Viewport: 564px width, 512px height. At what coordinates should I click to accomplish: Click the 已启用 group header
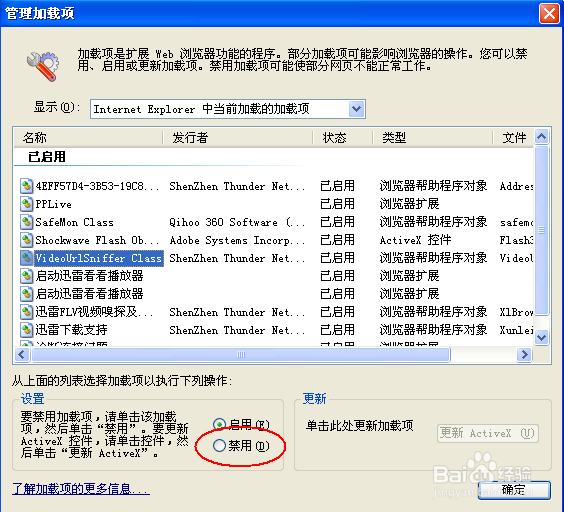tap(47, 157)
